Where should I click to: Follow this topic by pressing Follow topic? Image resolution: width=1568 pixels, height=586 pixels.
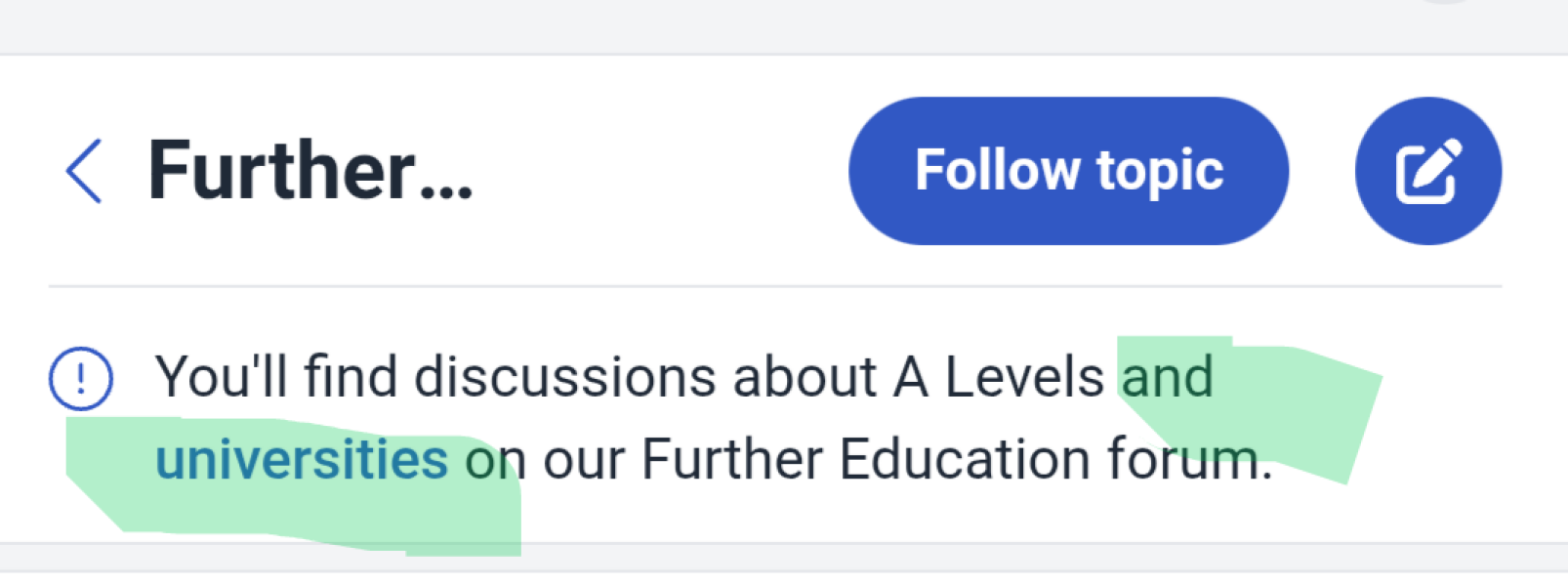pos(1068,169)
